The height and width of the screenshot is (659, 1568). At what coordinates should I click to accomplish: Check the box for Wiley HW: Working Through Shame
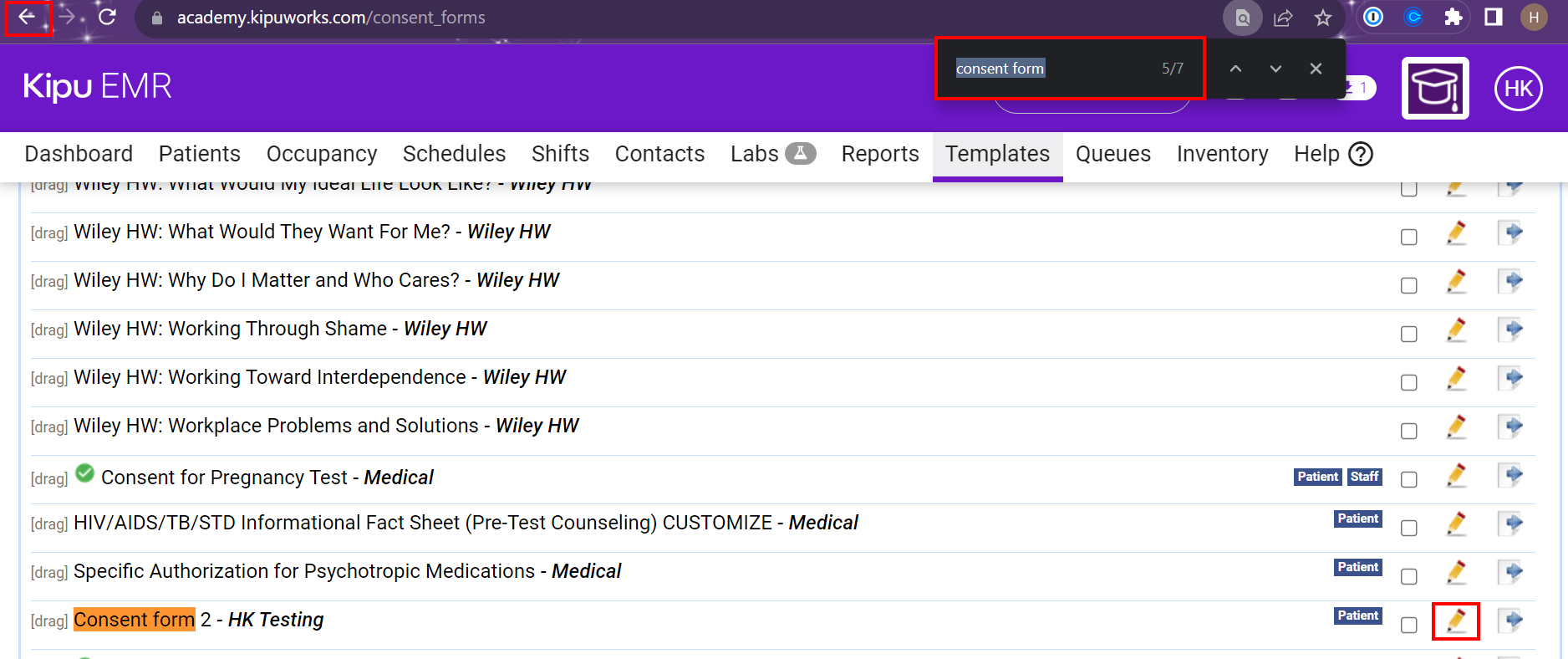[1409, 334]
